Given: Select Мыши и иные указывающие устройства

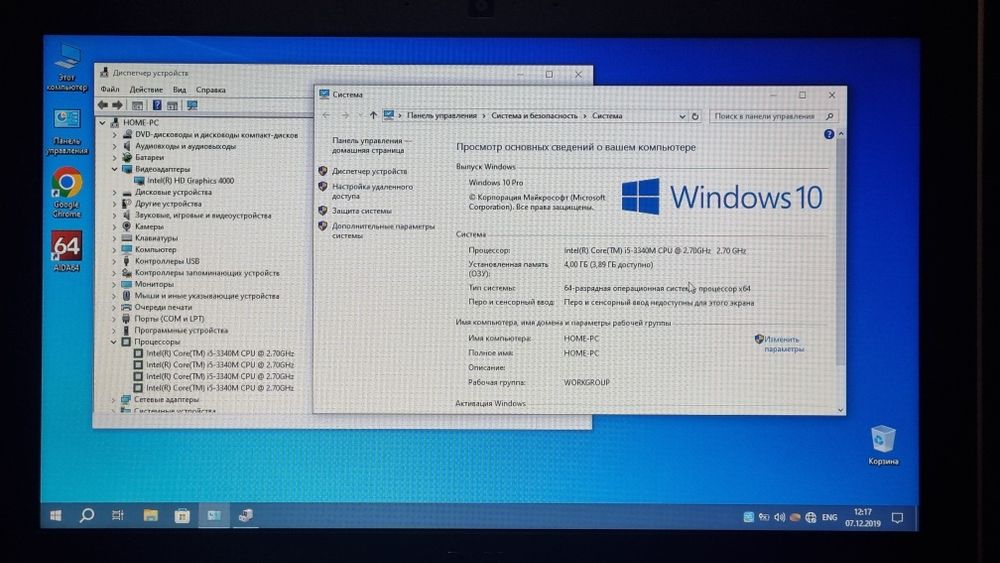Looking at the screenshot, I should [x=207, y=296].
